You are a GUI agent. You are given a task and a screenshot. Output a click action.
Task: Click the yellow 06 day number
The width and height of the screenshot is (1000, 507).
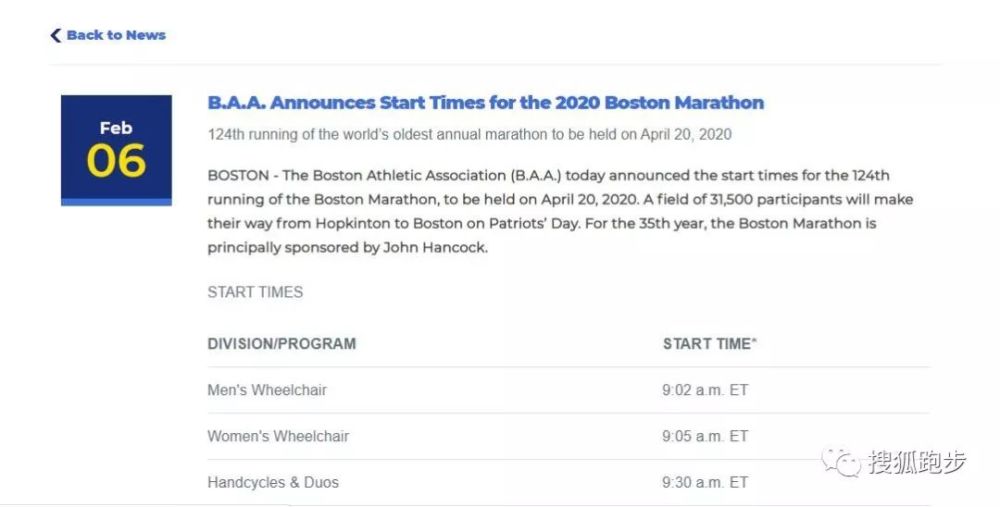pos(116,160)
